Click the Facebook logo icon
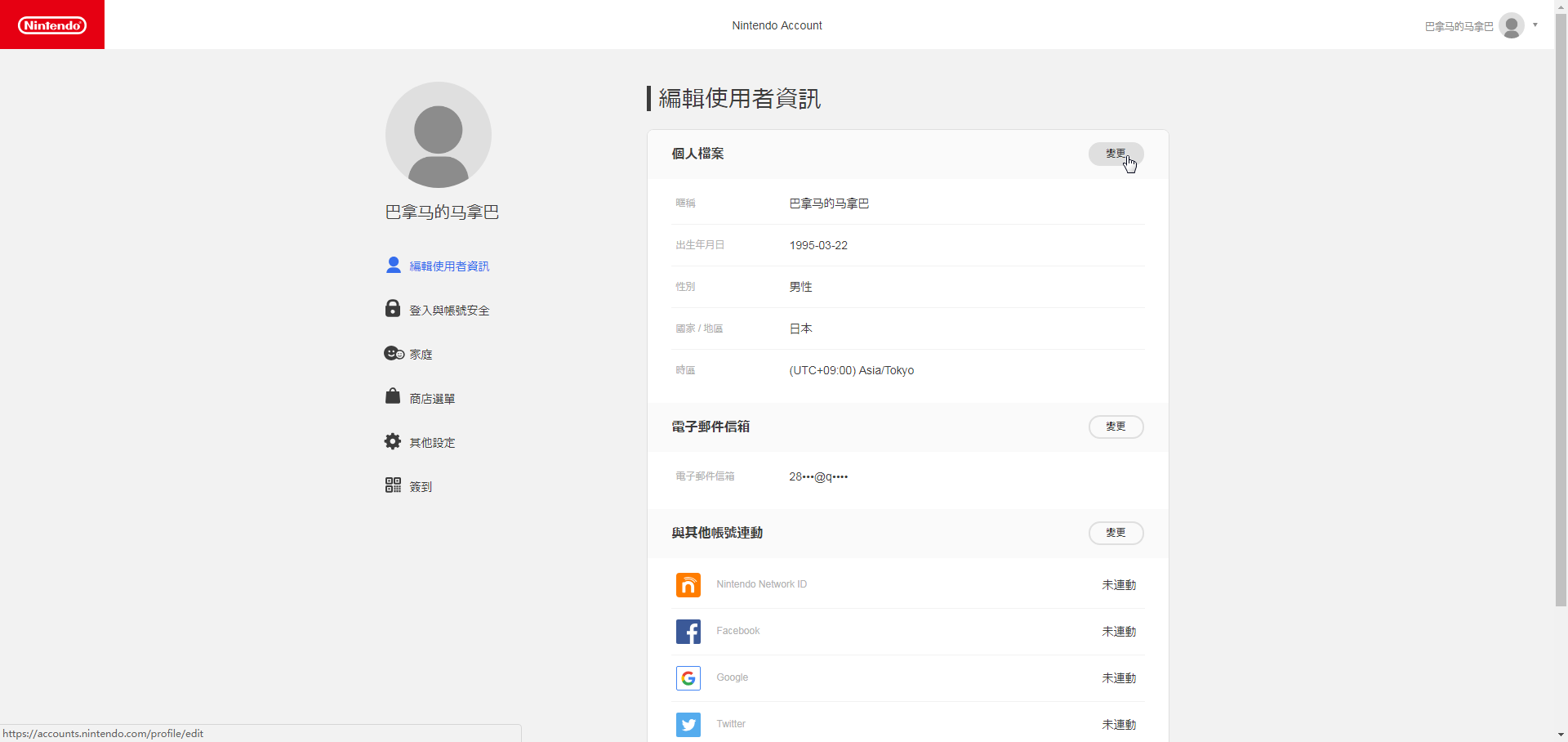The image size is (1568, 742). 688,632
